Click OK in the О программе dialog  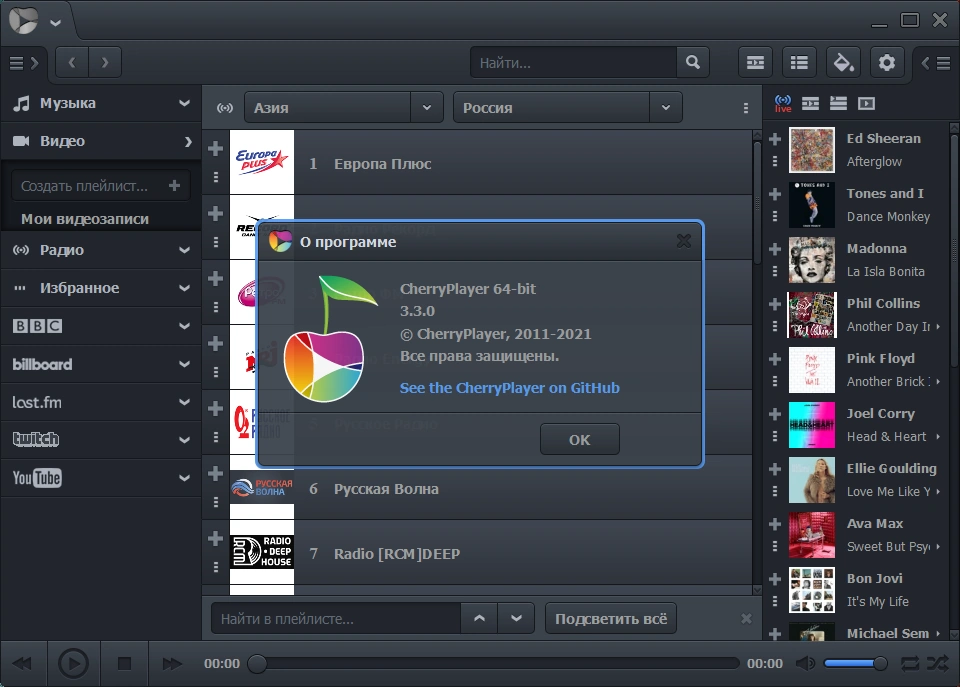click(579, 439)
